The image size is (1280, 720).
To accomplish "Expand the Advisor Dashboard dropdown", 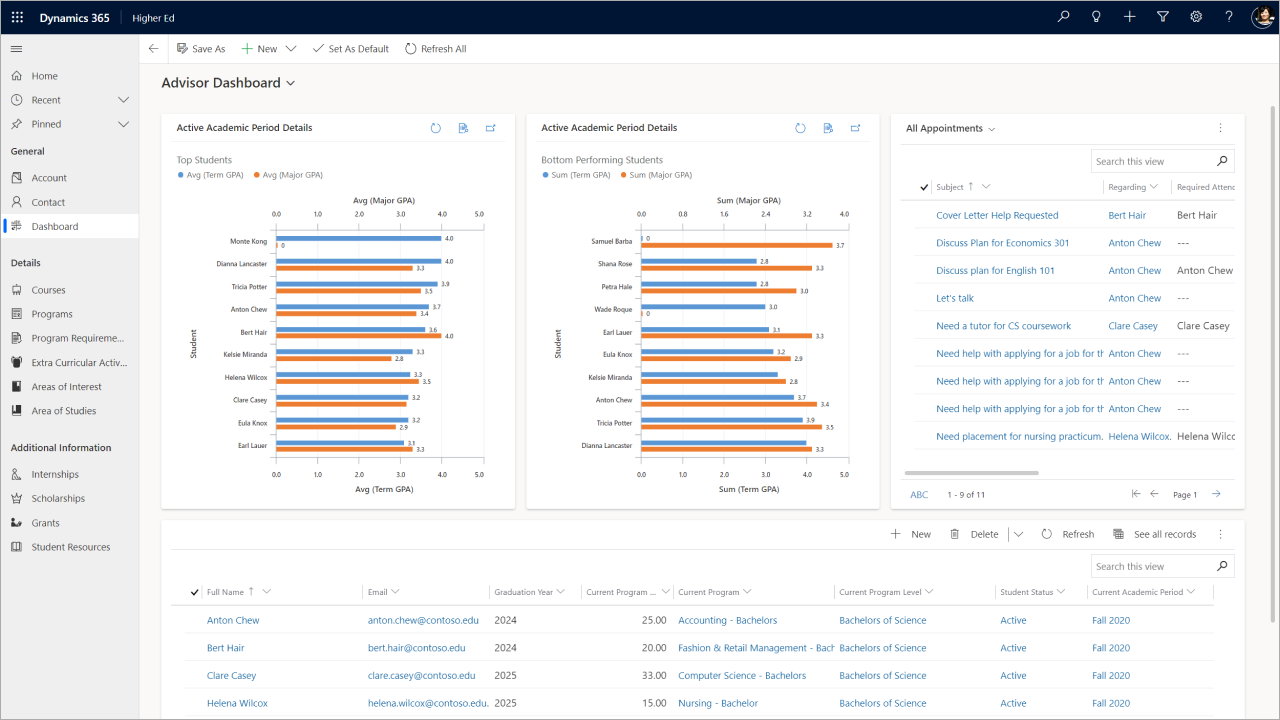I will coord(289,83).
